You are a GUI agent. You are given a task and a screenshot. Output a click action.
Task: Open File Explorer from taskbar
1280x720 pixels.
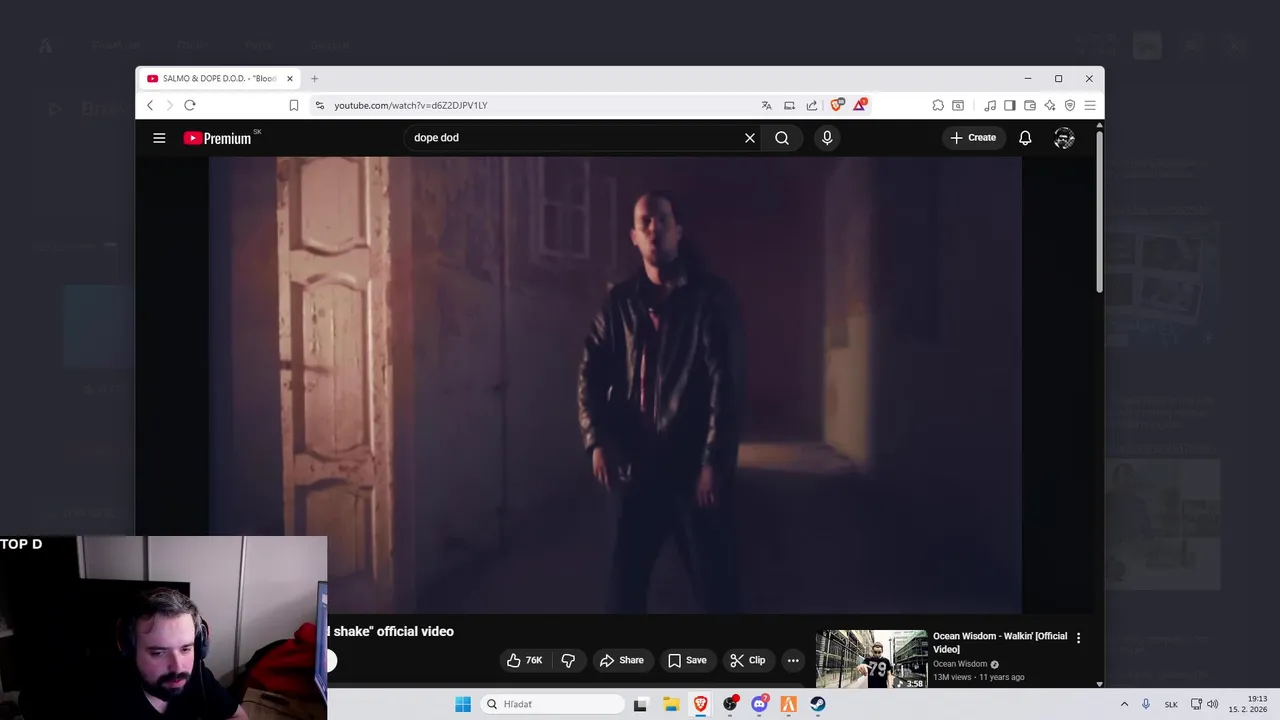671,704
